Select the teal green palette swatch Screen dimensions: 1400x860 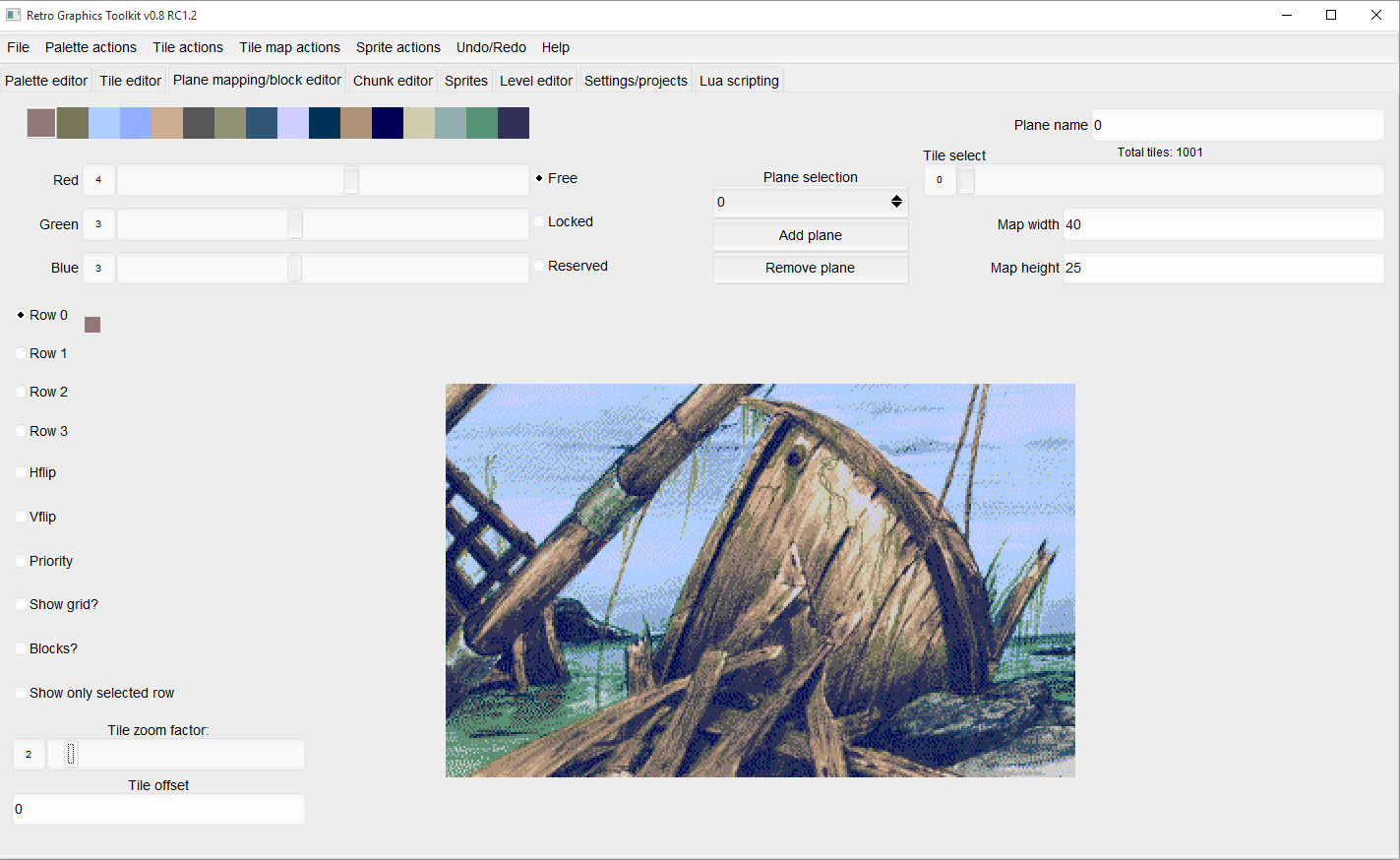[482, 123]
